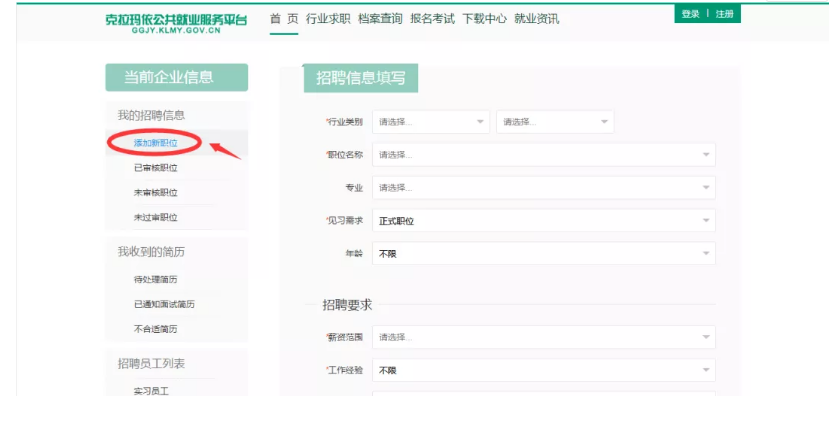Expand the 薪资范围 dropdown
Screen dimensions: 839x431
click(543, 337)
